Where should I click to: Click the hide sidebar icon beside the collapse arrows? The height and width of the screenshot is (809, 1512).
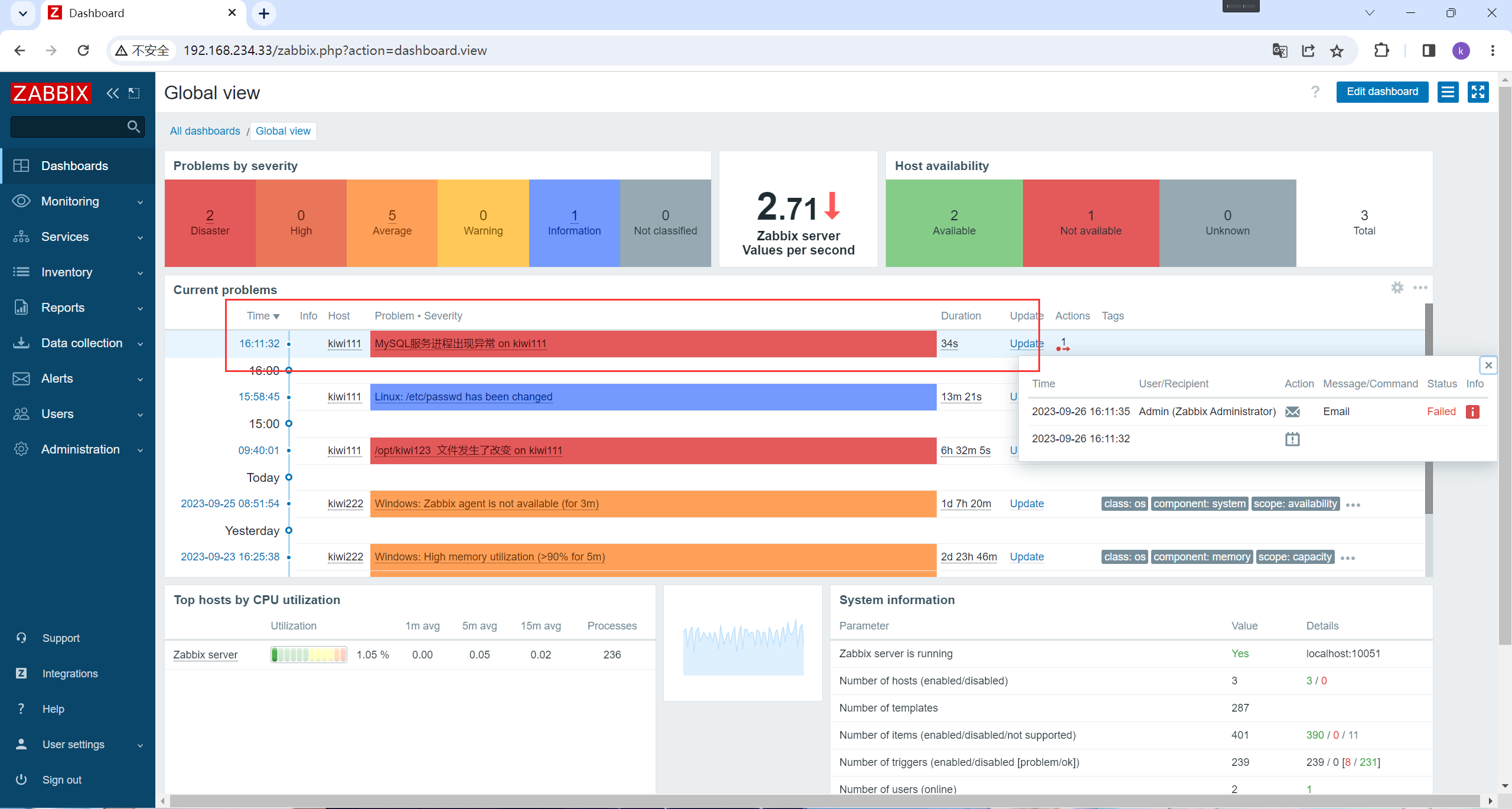[x=134, y=93]
